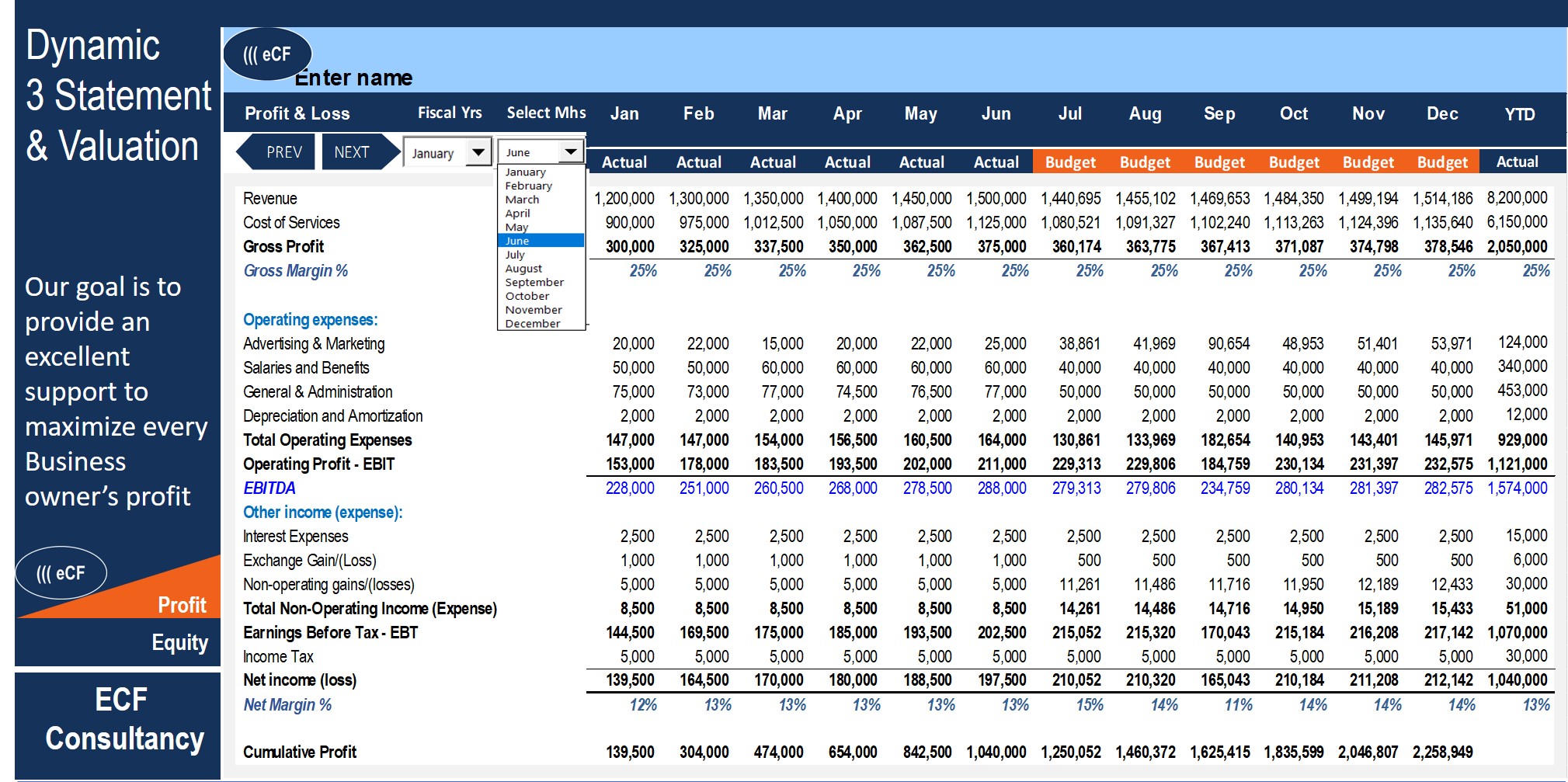Choose July in the month list
Viewport: 1568px width, 782px height.
(515, 255)
